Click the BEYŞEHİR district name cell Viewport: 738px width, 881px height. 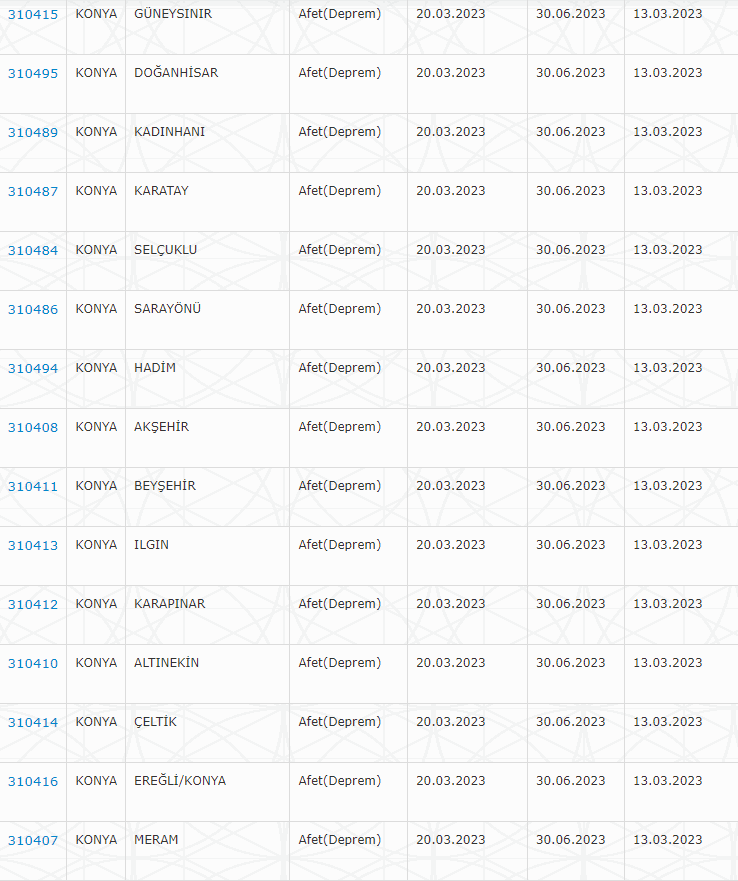click(165, 486)
